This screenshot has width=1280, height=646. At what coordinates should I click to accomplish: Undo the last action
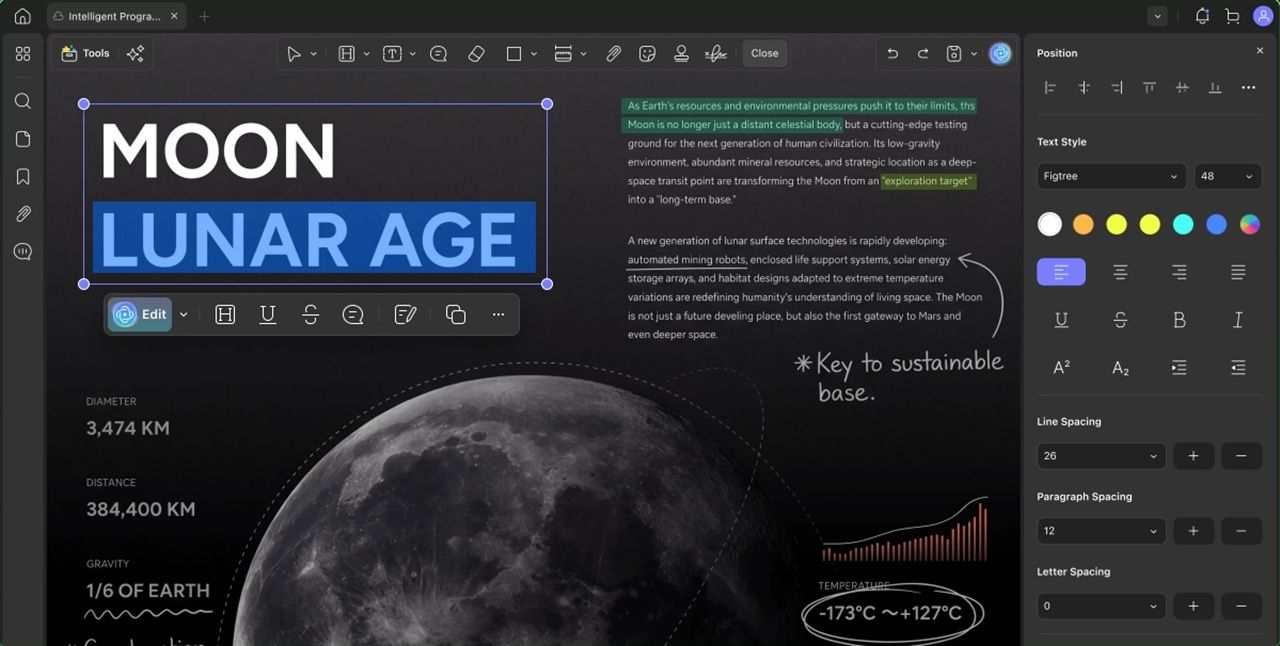pyautogui.click(x=893, y=54)
